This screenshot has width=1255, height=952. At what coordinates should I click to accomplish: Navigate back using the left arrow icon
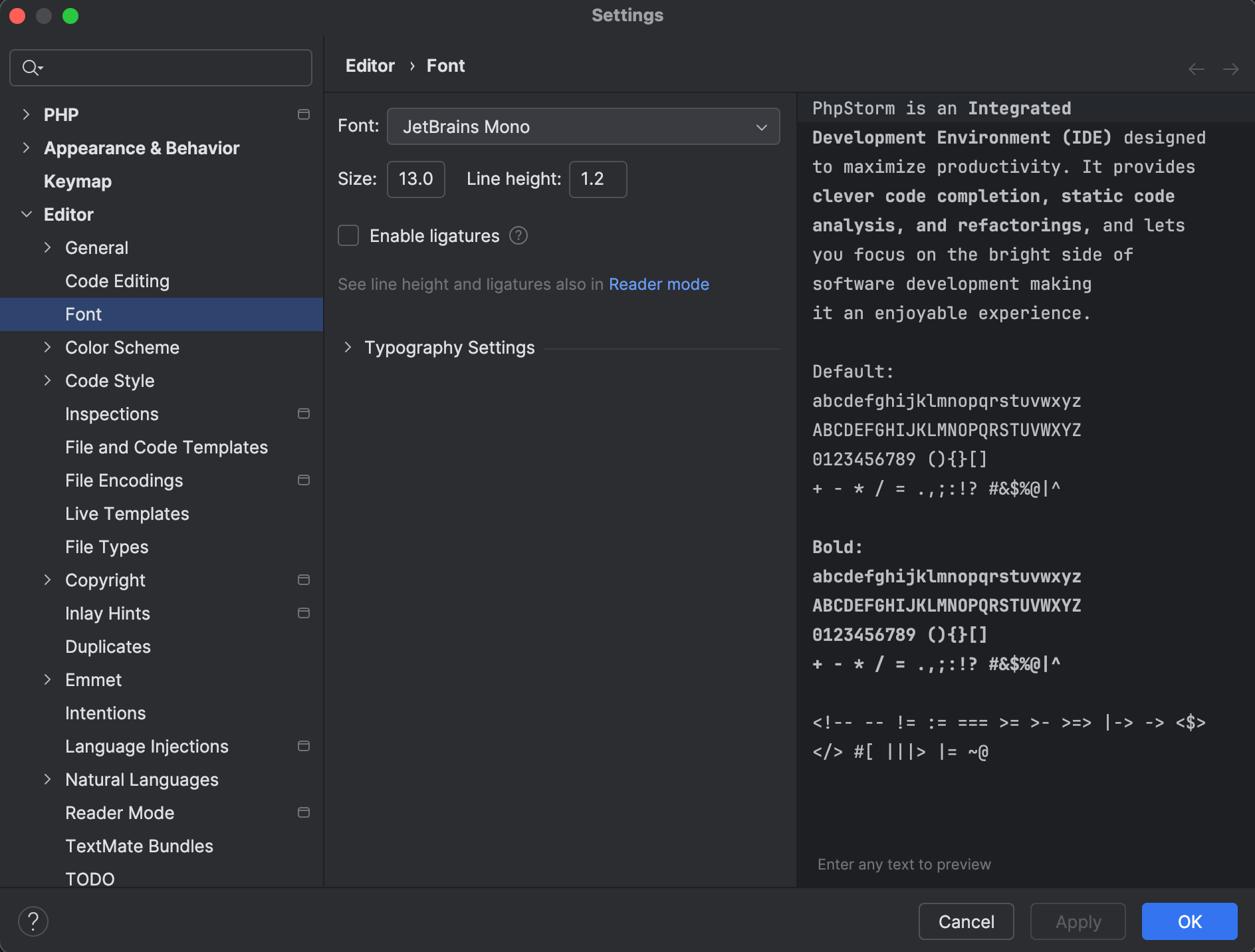pos(1197,68)
